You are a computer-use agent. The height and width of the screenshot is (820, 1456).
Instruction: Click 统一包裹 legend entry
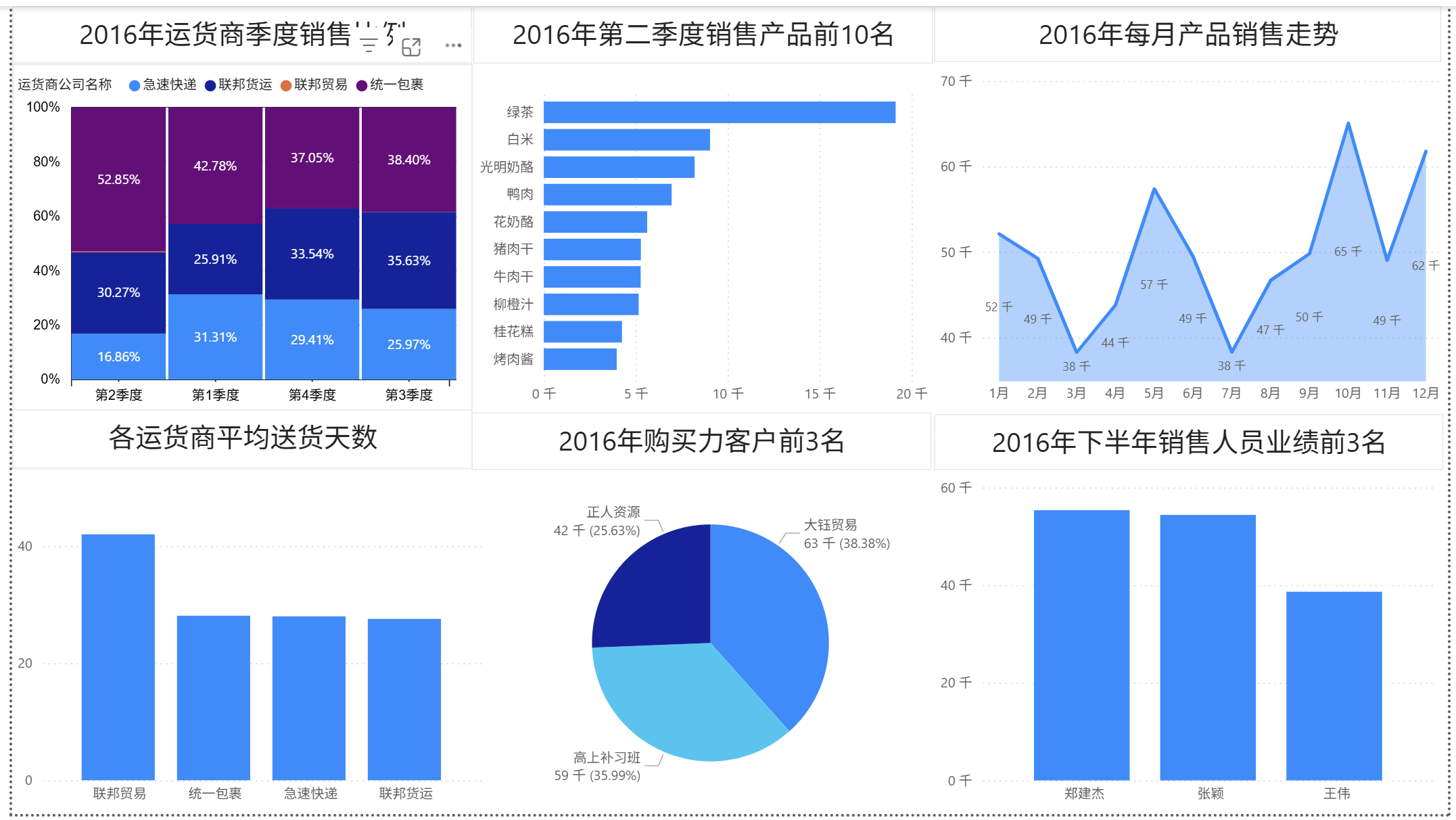tap(396, 85)
